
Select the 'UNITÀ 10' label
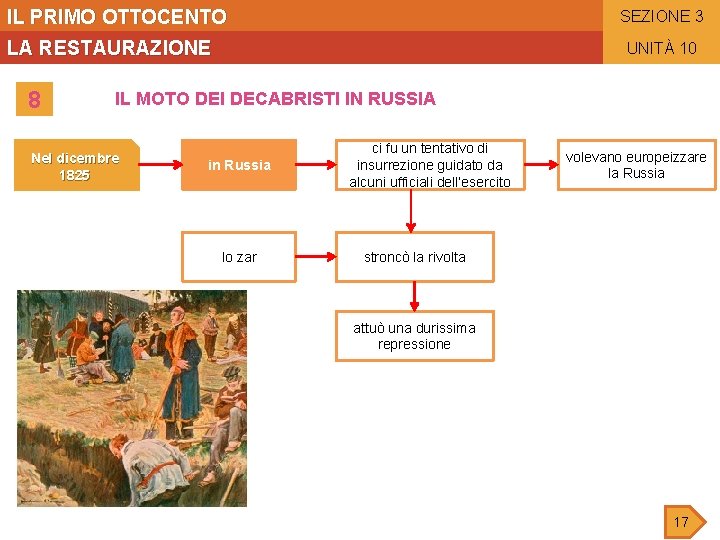tap(661, 48)
